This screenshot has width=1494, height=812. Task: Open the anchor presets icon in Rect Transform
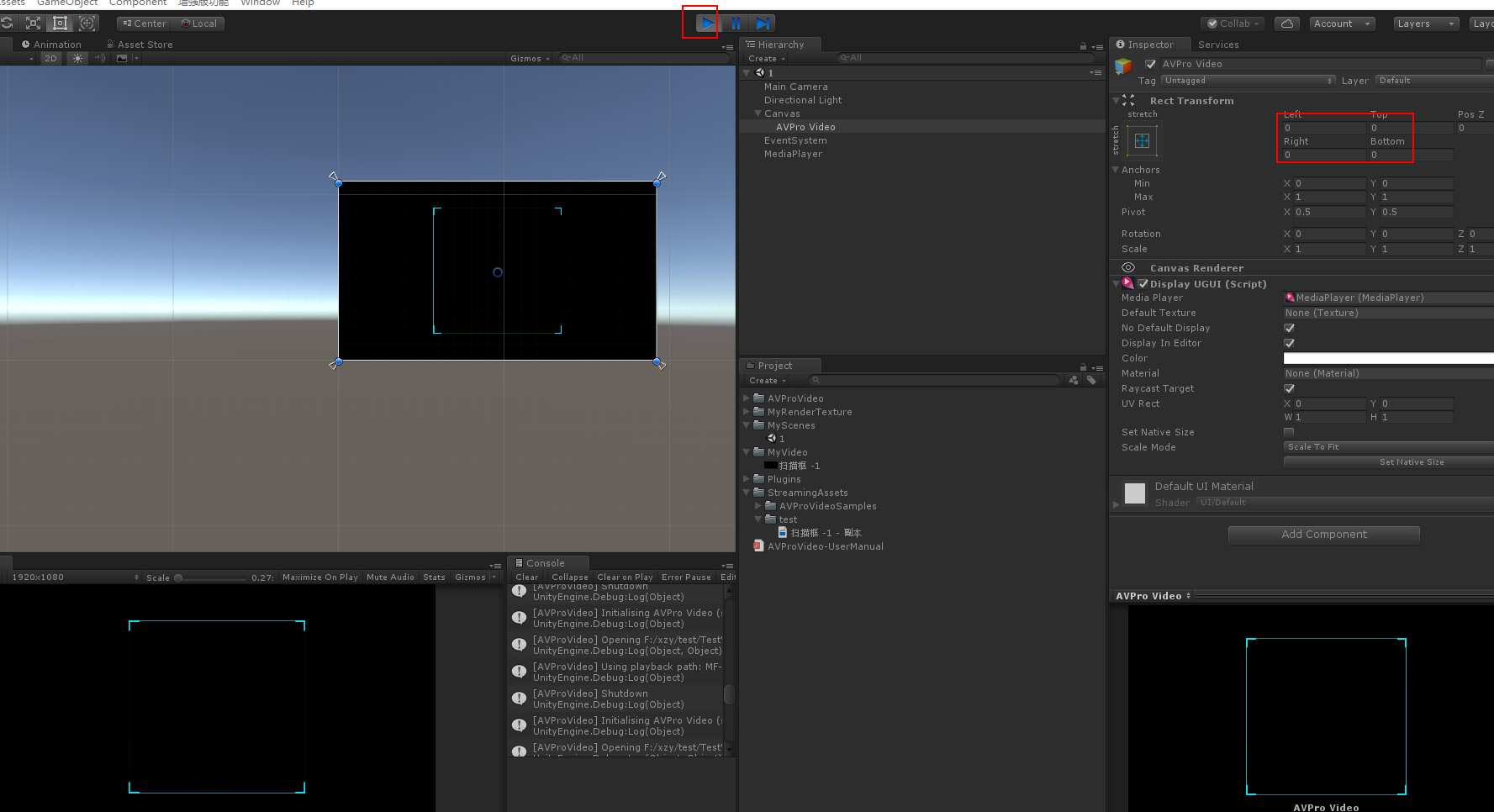pyautogui.click(x=1141, y=140)
